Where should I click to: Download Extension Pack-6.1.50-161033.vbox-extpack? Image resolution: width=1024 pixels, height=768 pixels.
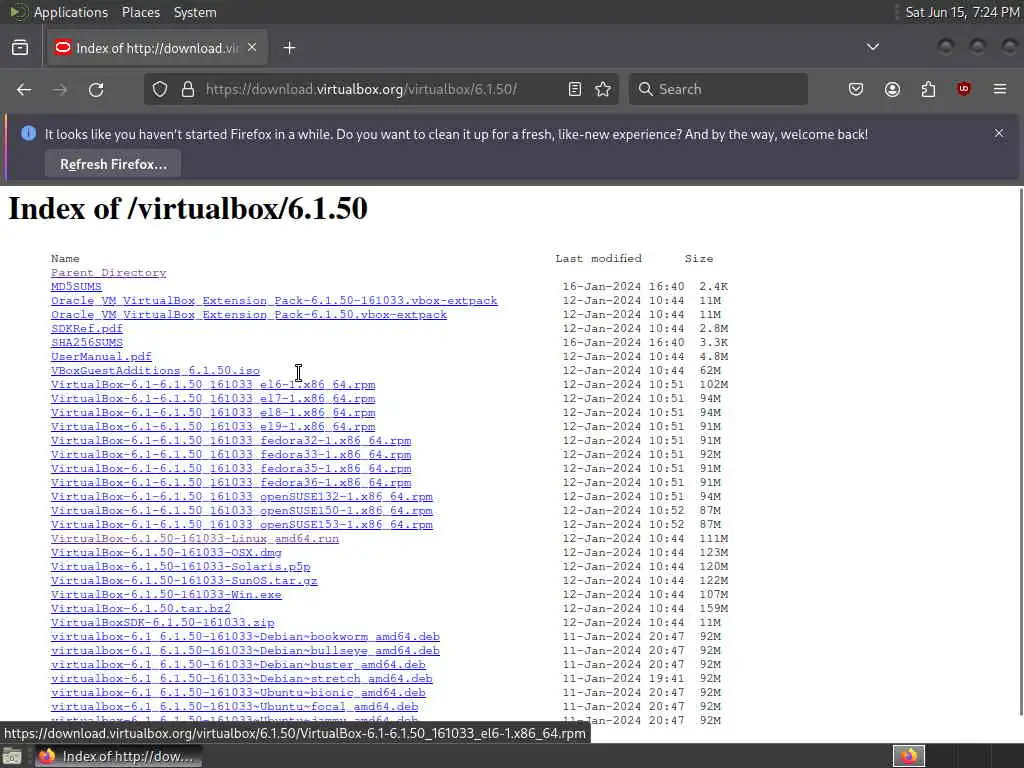274,300
